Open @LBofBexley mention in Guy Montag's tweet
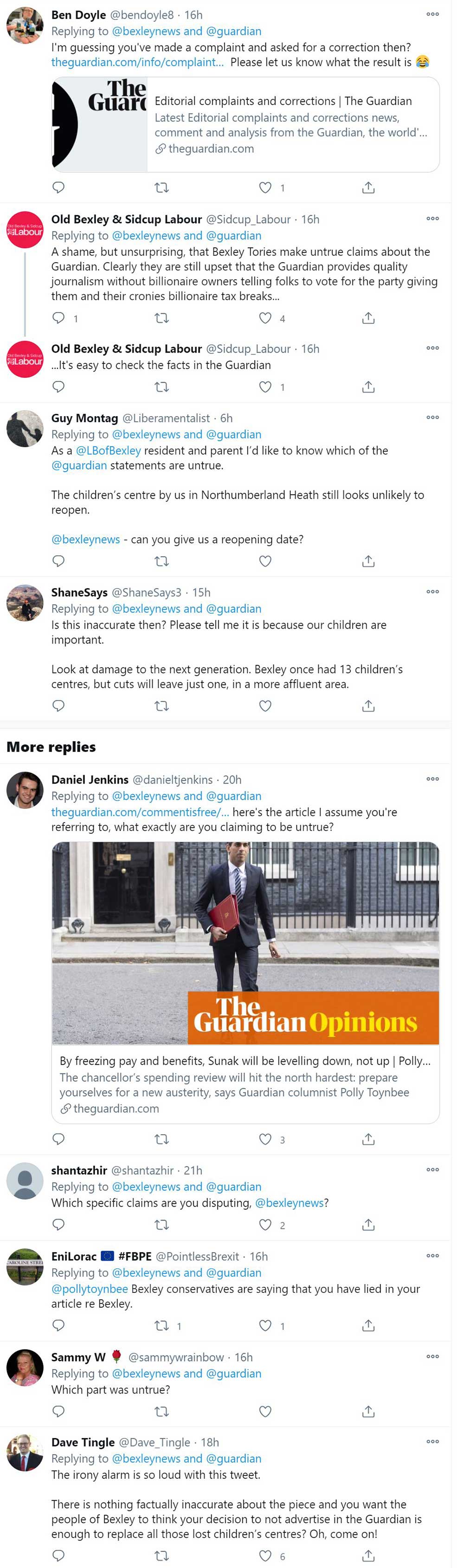Image resolution: width=464 pixels, height=1568 pixels. (x=108, y=450)
